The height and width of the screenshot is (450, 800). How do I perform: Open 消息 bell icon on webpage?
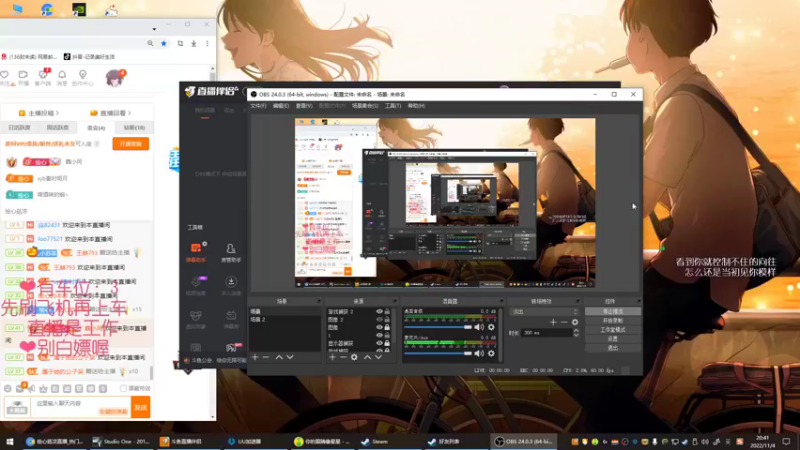click(62, 78)
